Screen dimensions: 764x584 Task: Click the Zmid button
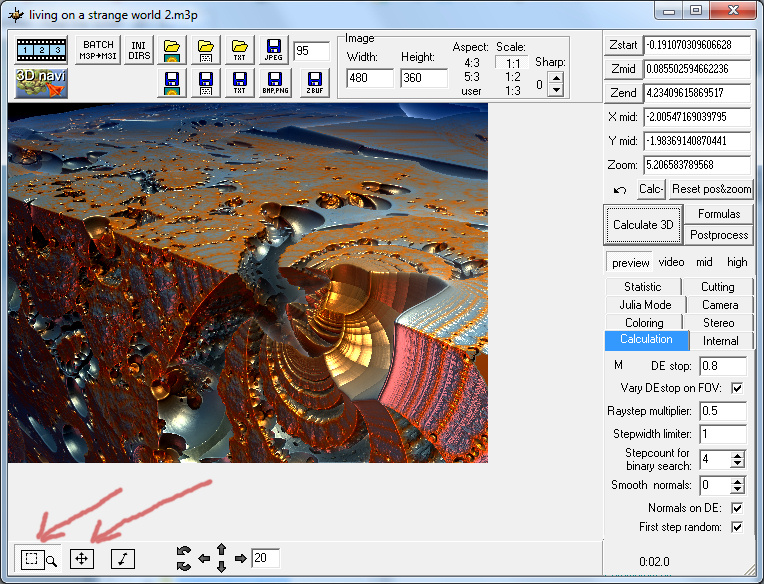[623, 69]
